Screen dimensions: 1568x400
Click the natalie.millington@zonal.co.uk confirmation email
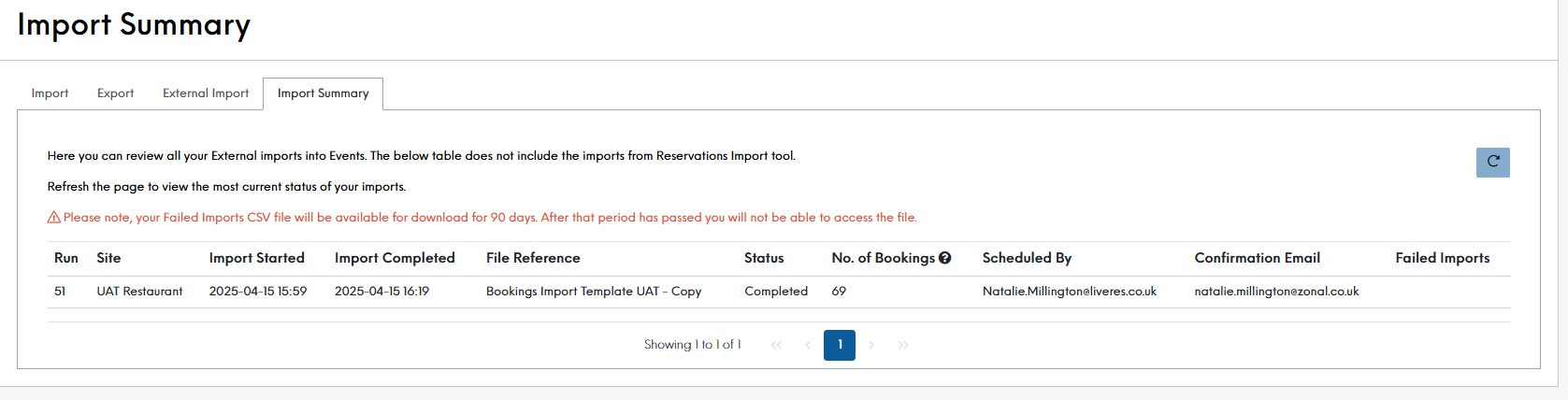tap(1276, 292)
